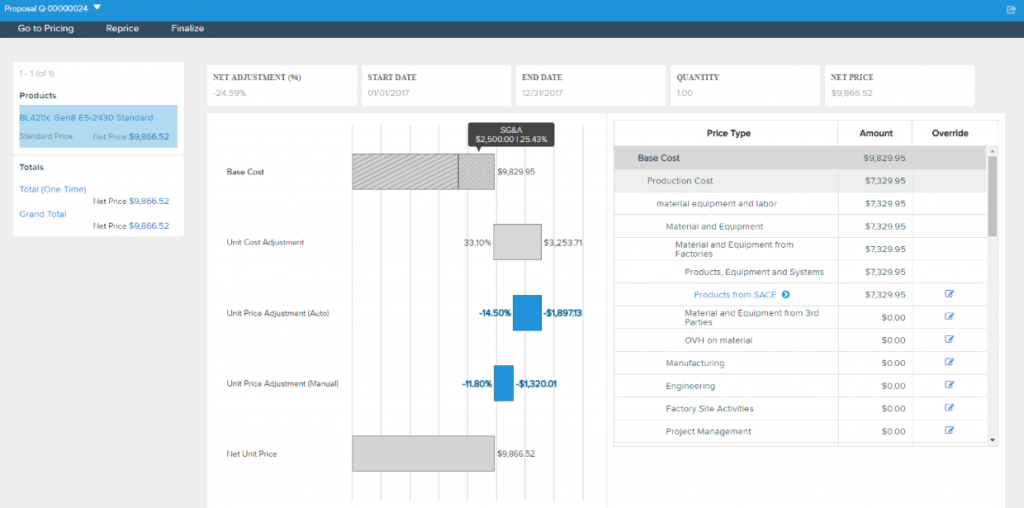
Task: Click Project Management override pencil icon
Action: pos(950,431)
